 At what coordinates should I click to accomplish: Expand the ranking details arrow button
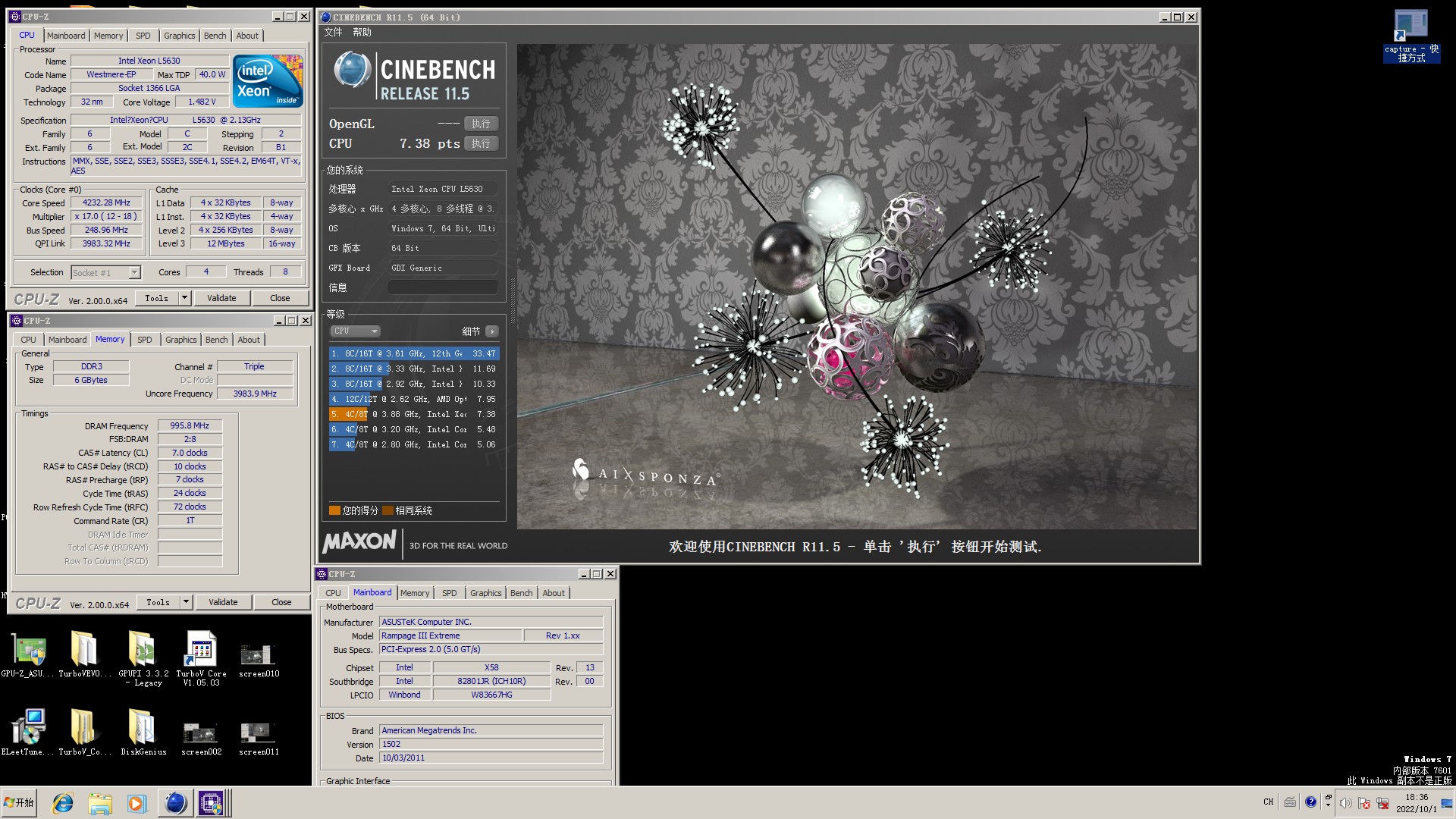(492, 331)
